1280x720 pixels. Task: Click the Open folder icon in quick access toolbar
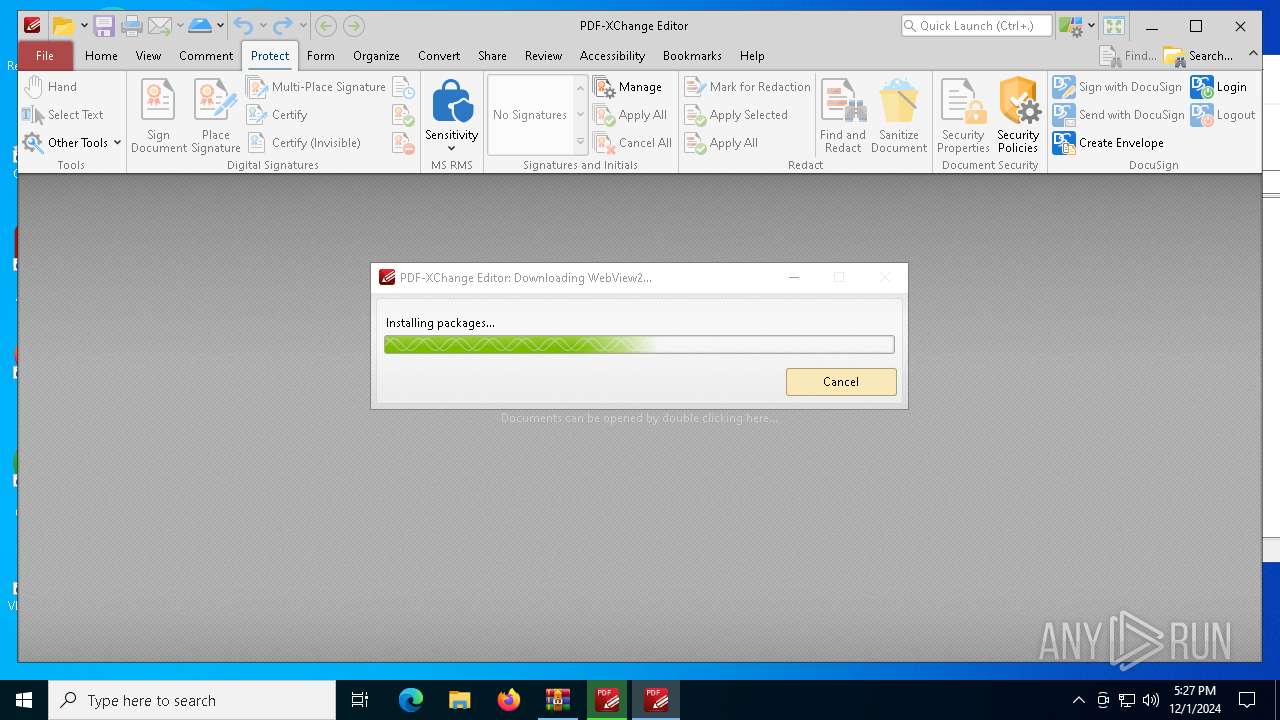(63, 26)
